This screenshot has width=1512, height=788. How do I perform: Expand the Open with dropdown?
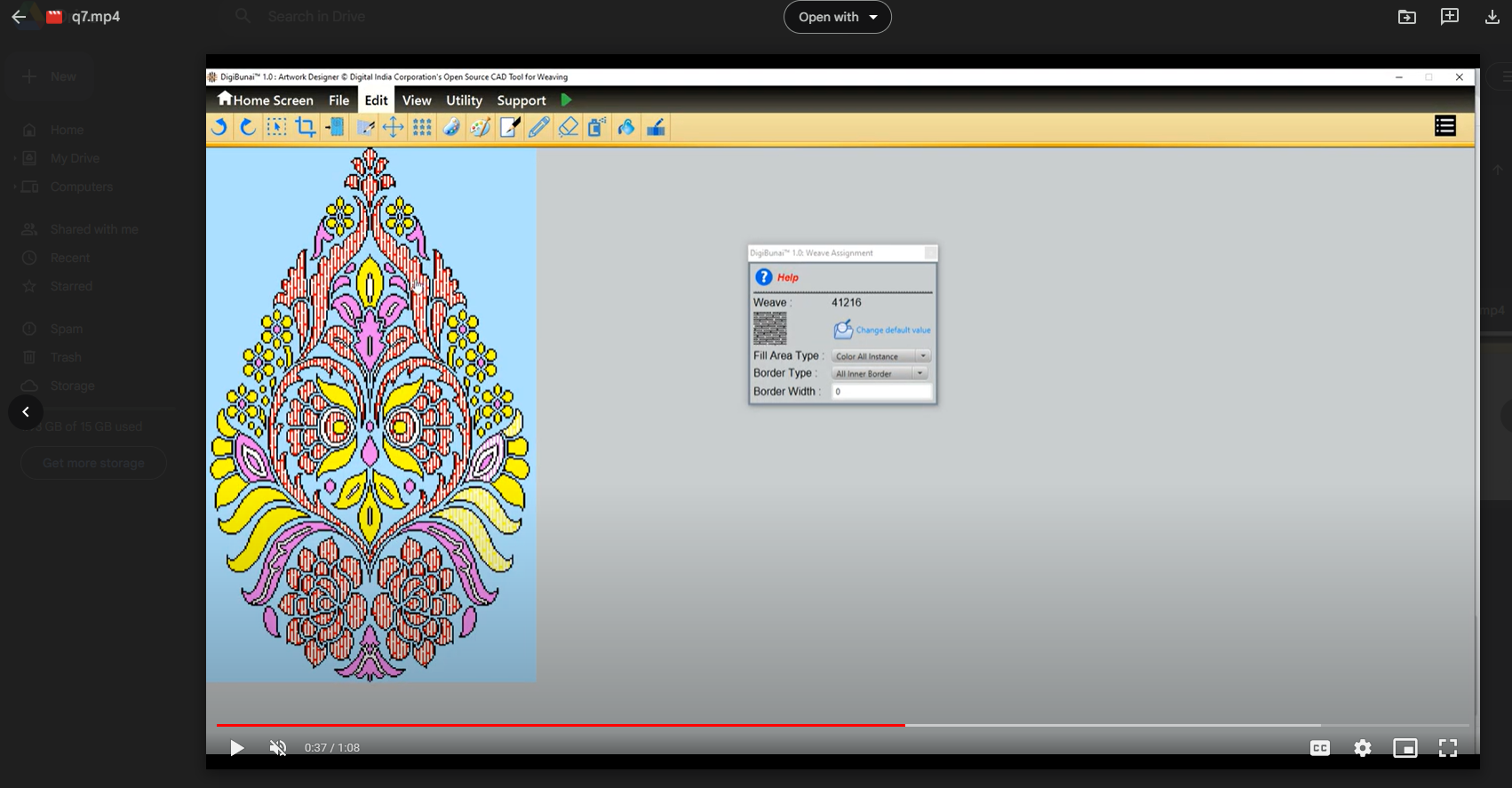click(x=838, y=17)
